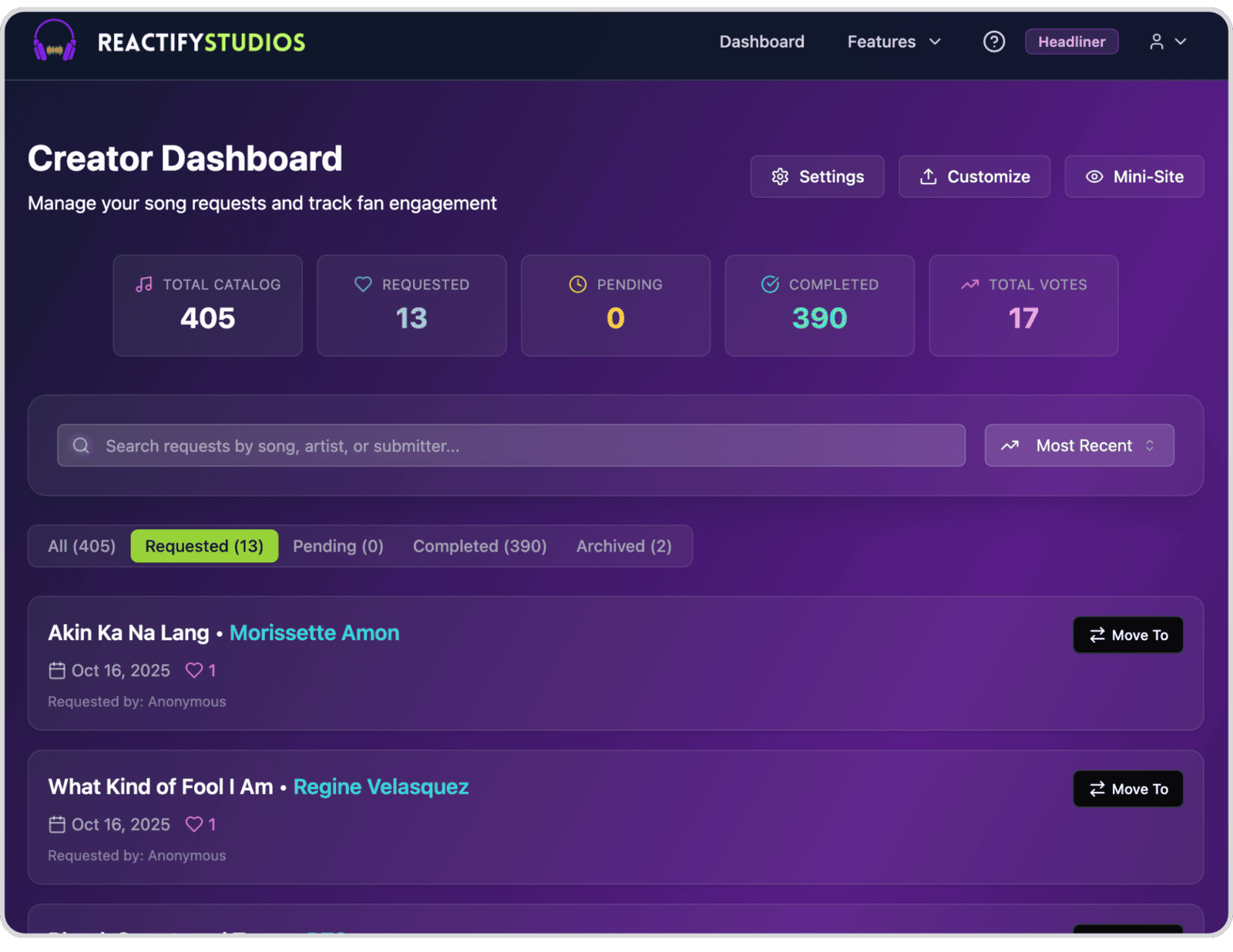View the Mini-Site
Viewport: 1233px width, 952px height.
[x=1134, y=176]
